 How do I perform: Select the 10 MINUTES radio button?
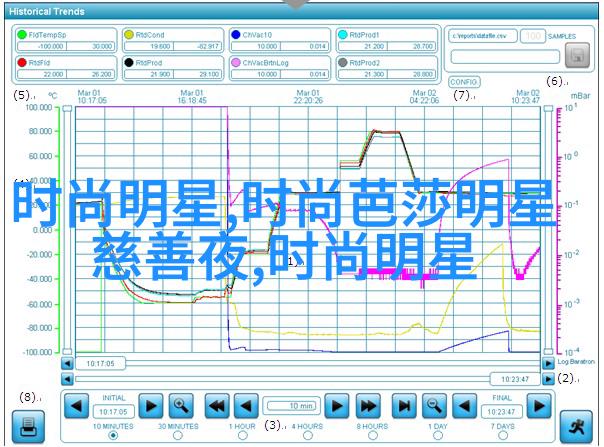point(113,435)
